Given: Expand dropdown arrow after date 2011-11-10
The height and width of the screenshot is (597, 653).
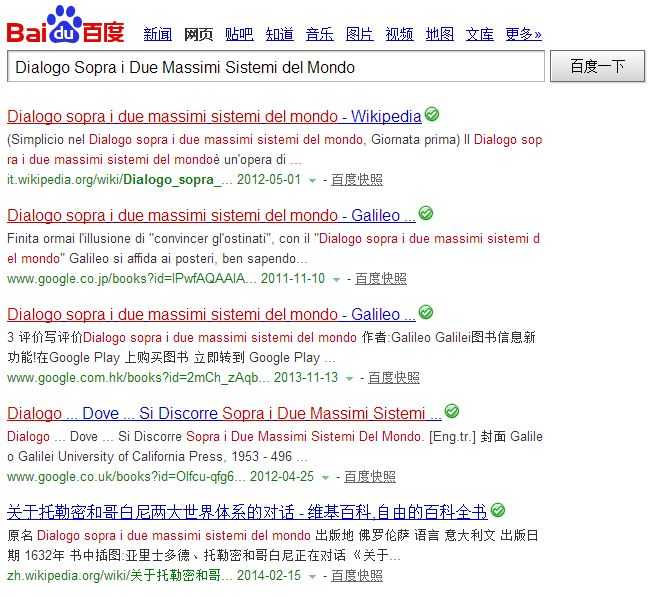Looking at the screenshot, I should click(x=336, y=280).
